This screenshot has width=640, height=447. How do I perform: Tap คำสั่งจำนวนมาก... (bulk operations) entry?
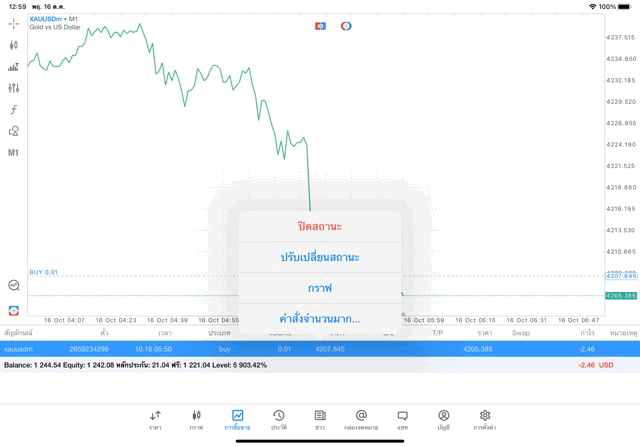point(320,319)
